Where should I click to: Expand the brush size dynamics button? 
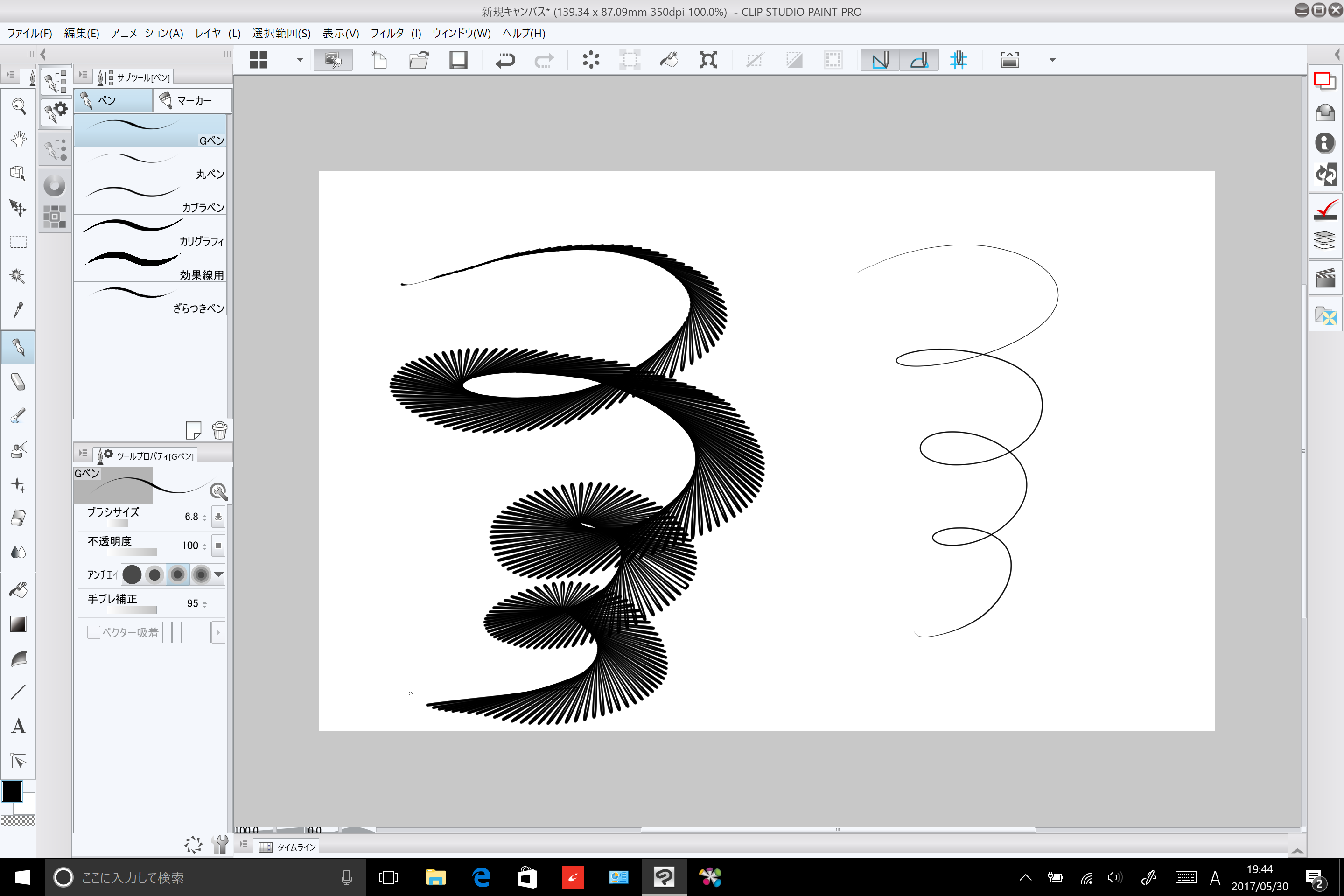tap(218, 517)
